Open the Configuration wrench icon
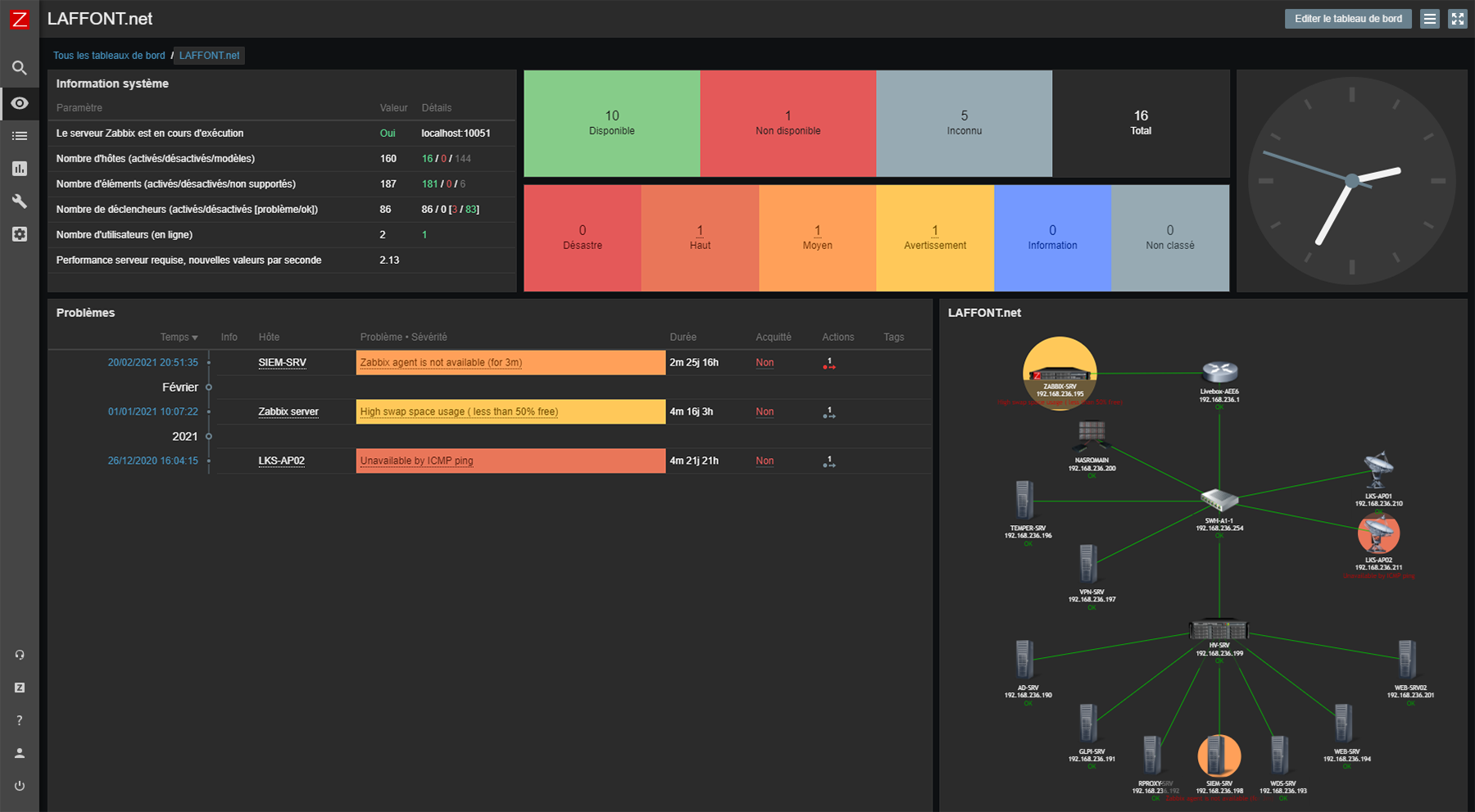Viewport: 1475px width, 812px height. pos(20,202)
